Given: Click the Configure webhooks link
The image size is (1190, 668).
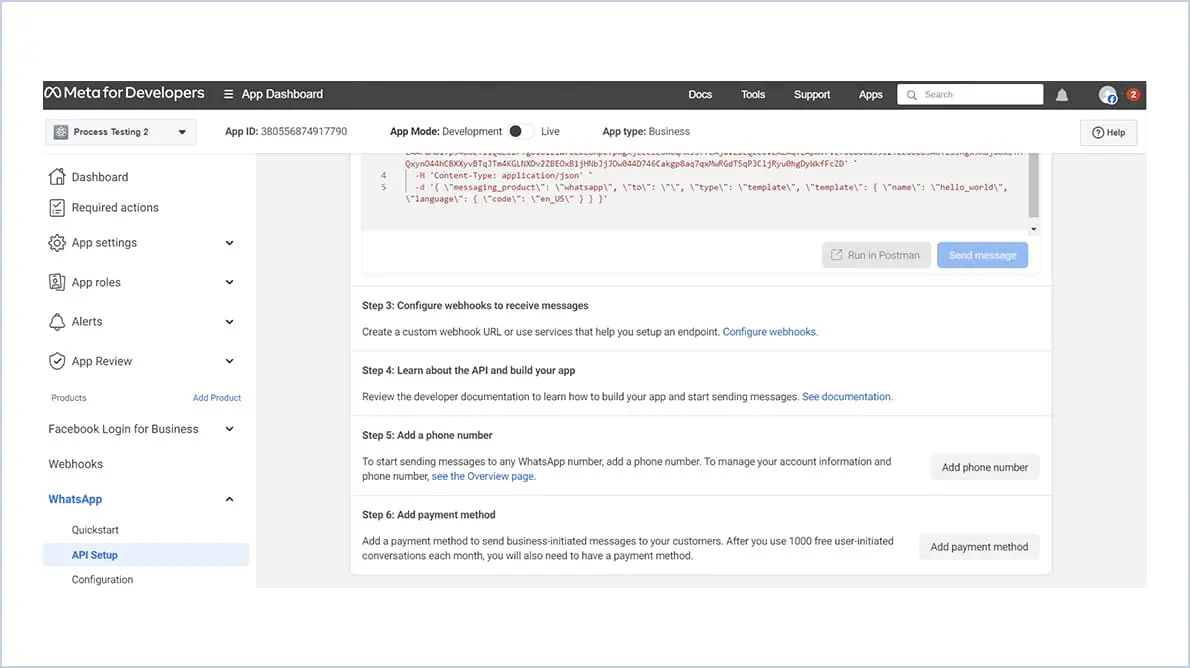Looking at the screenshot, I should (x=770, y=332).
